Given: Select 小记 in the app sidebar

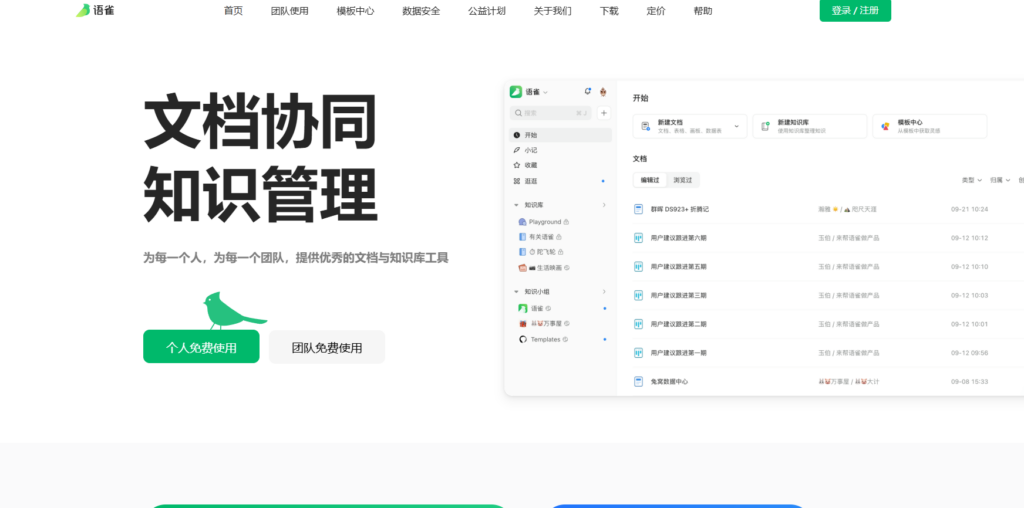Looking at the screenshot, I should tap(560, 150).
